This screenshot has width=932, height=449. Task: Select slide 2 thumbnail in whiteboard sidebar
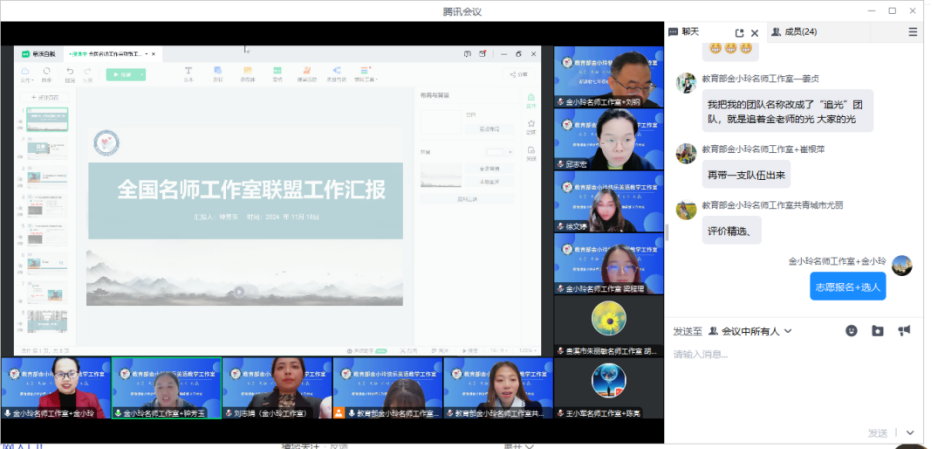point(47,148)
